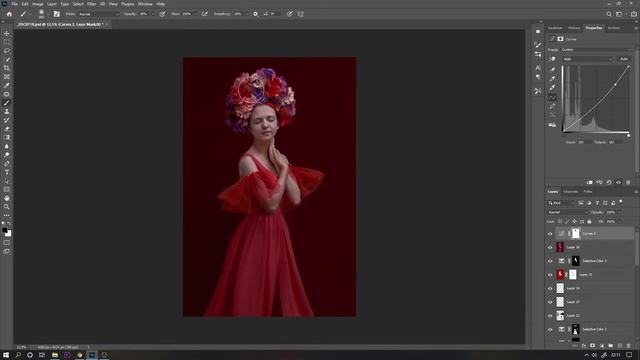
Task: Hide the Selective Color 2 layer
Action: tap(550, 261)
